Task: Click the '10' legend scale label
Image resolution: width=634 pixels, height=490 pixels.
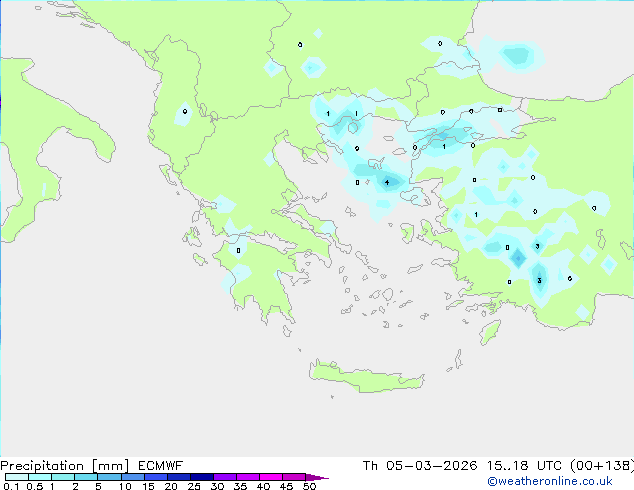Action: [x=125, y=486]
